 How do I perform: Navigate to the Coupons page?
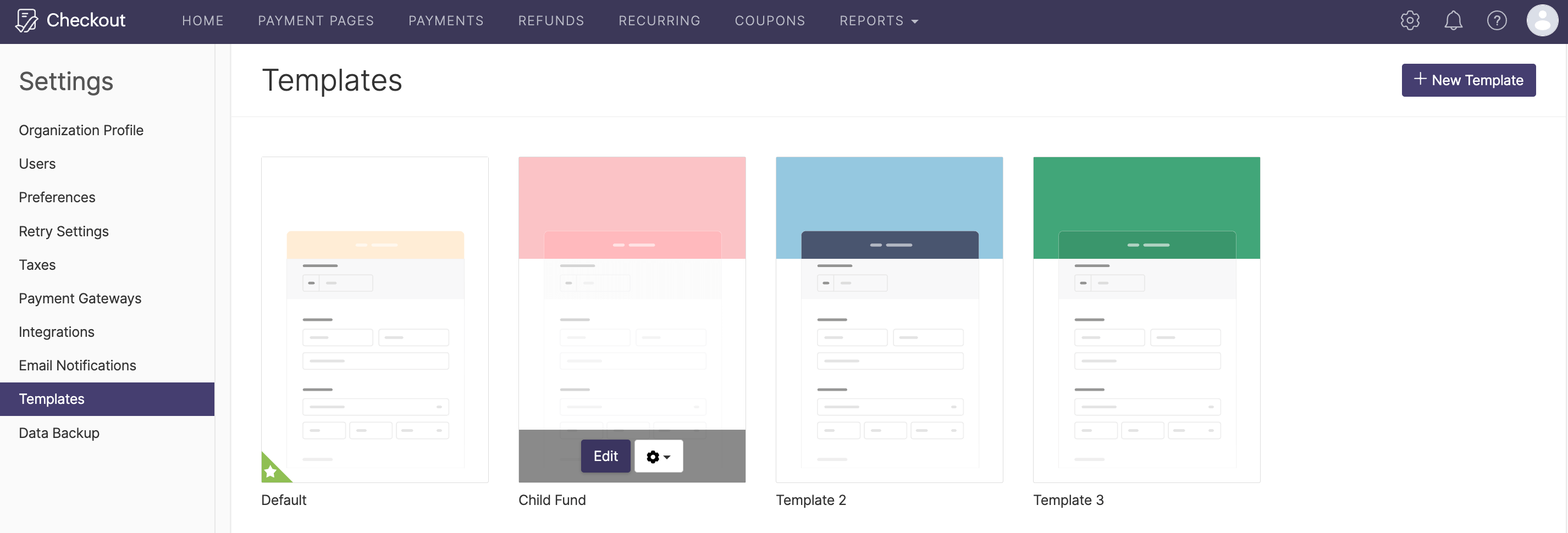click(770, 20)
